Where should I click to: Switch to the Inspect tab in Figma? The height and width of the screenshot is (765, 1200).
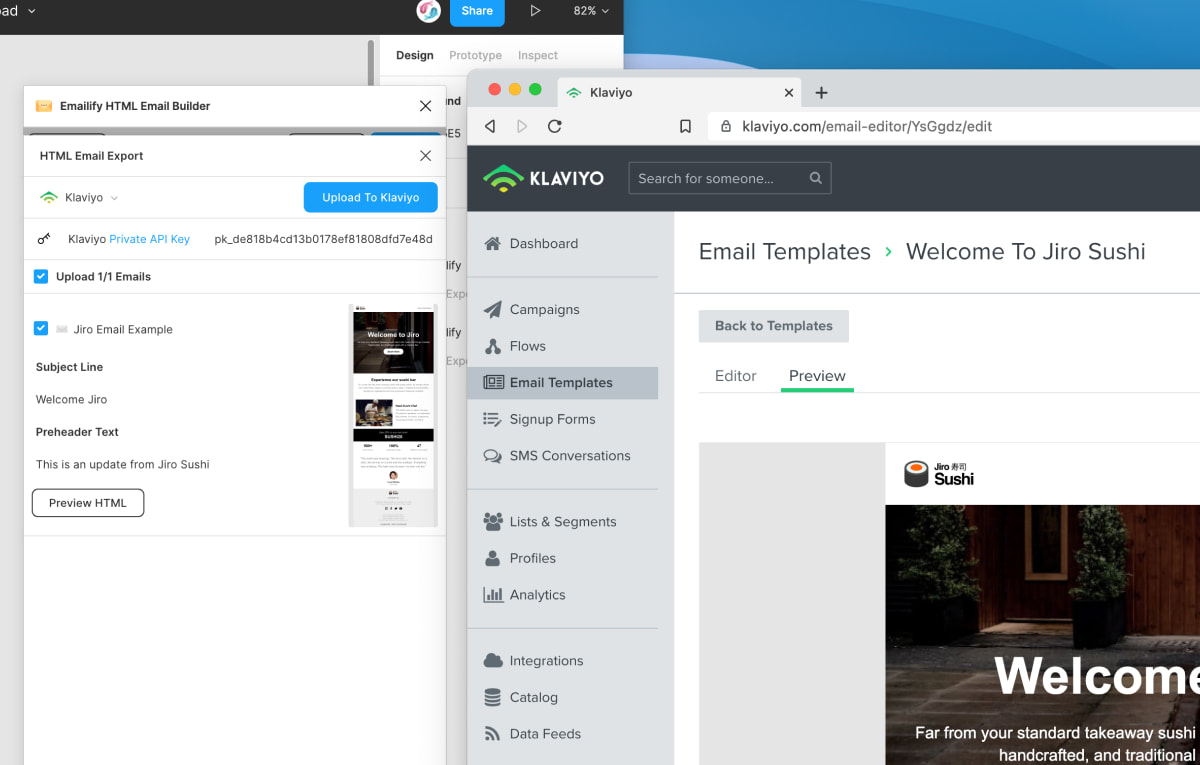(x=538, y=56)
